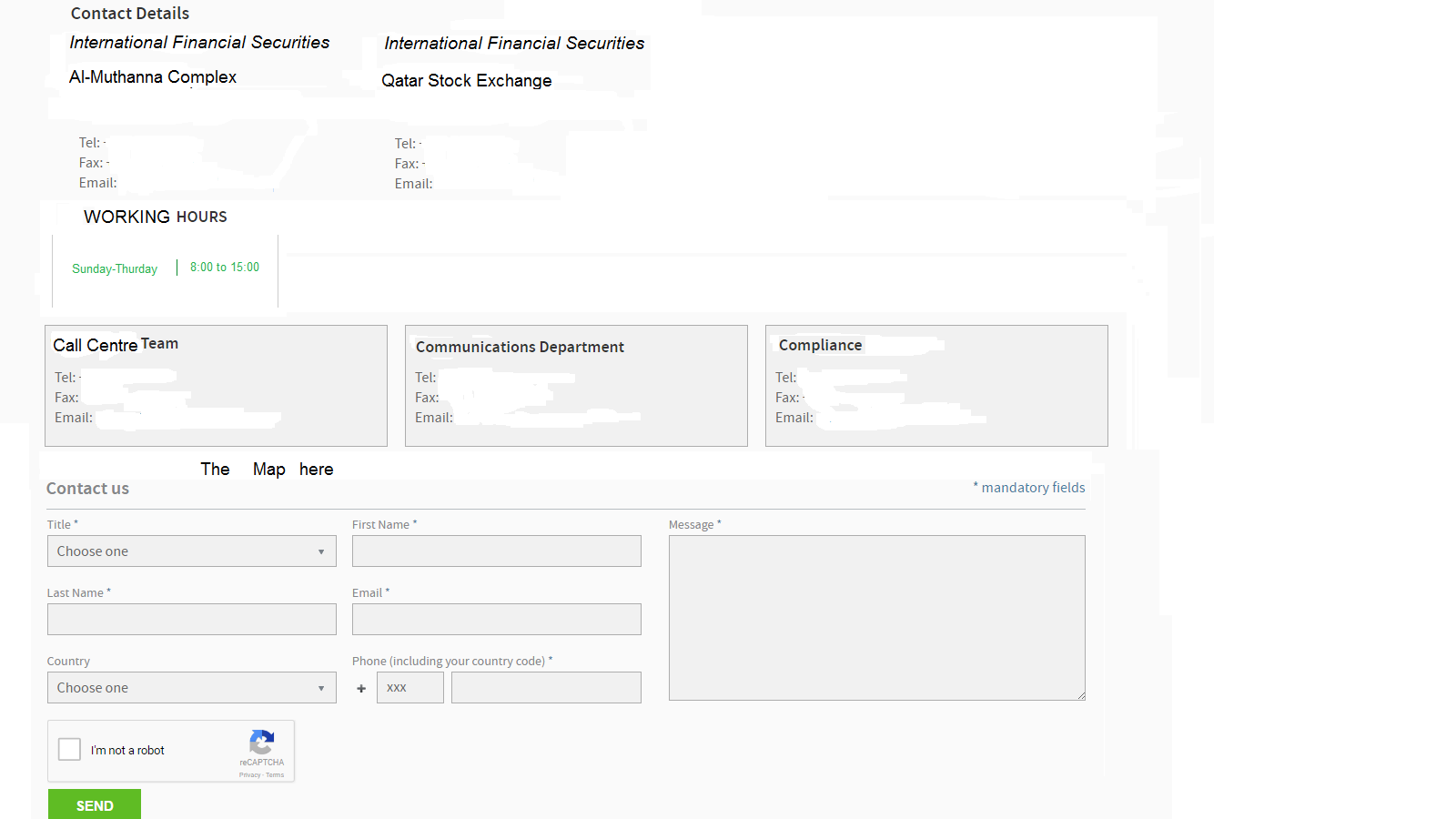Image resolution: width=1456 pixels, height=819 pixels.
Task: Click the First Name input field
Action: click(496, 551)
